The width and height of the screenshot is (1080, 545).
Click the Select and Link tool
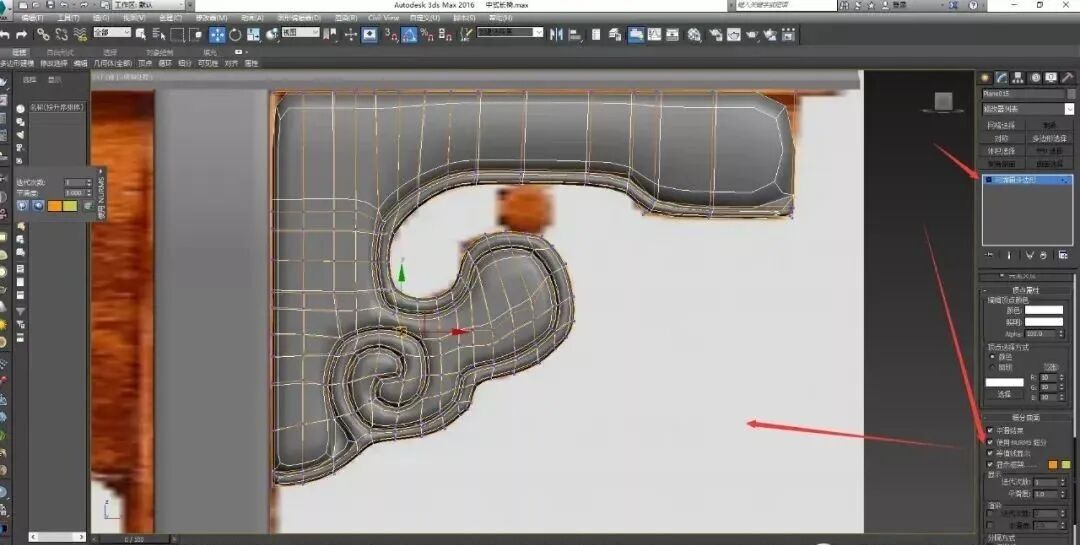click(43, 34)
